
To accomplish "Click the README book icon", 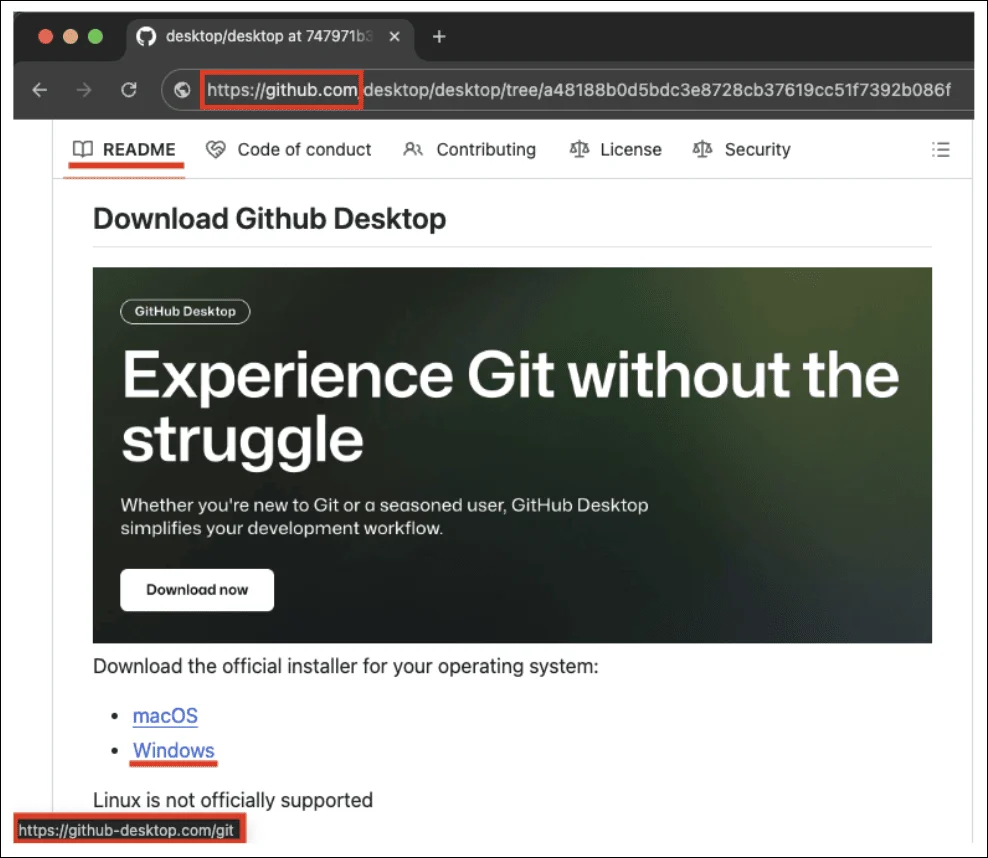I will [82, 148].
